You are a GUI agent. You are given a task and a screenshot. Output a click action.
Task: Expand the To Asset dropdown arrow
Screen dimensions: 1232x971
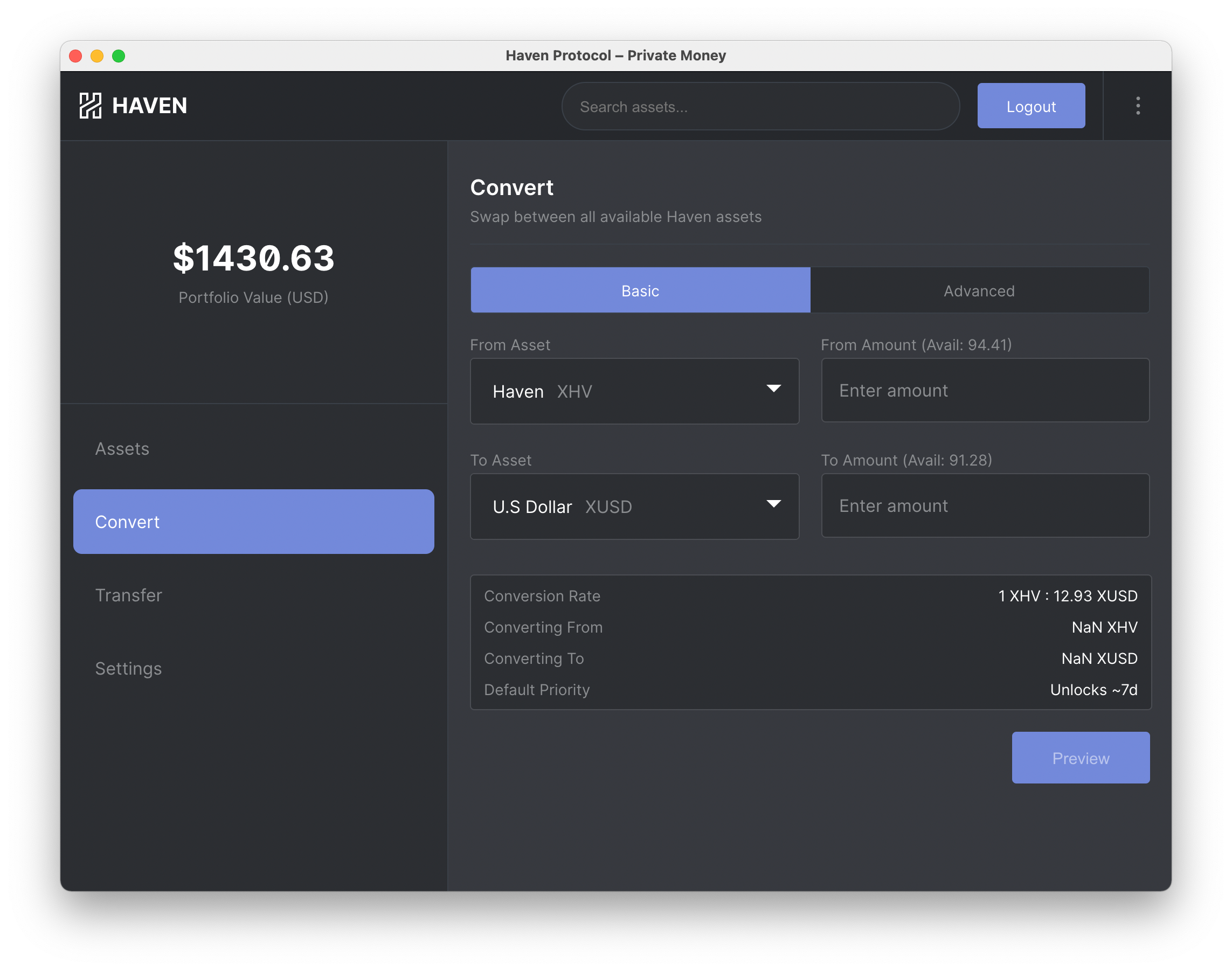coord(773,504)
